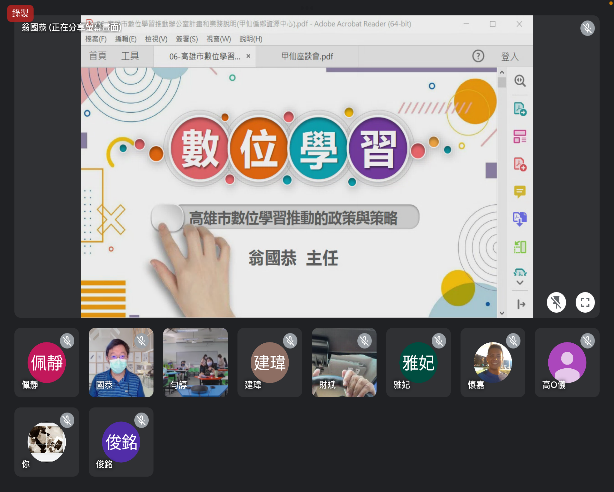Click the 登入 sign-in button
614x492 pixels.
(x=510, y=56)
